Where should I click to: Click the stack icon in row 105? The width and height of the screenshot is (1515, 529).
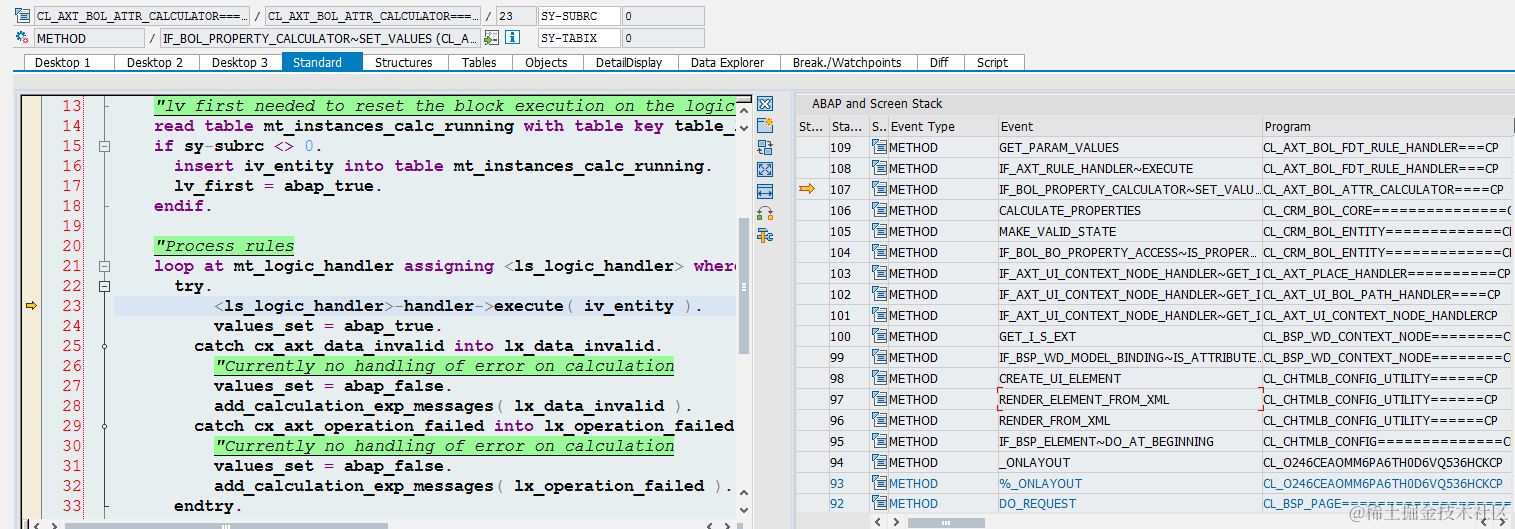pyautogui.click(x=880, y=231)
